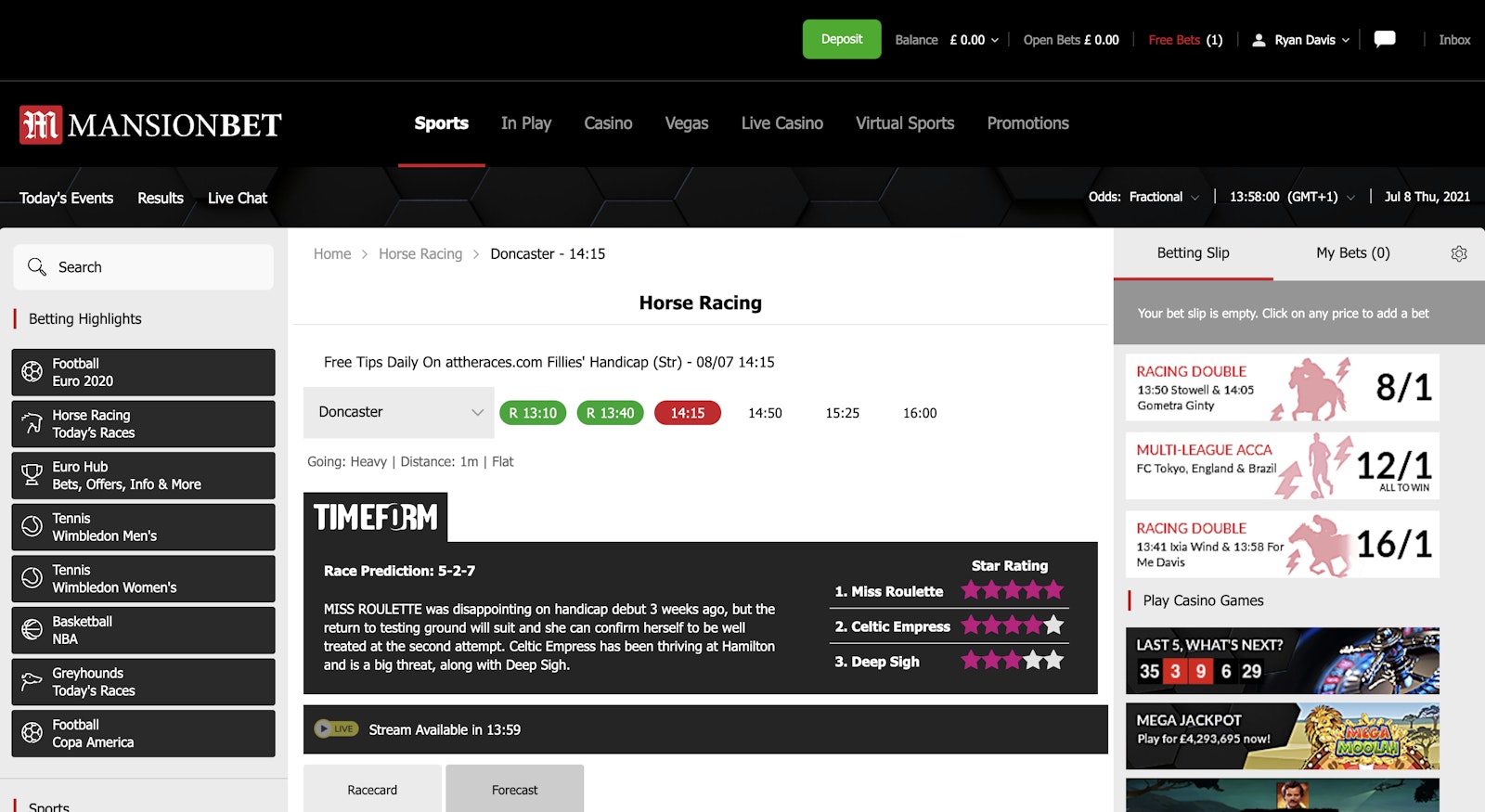Click the Euro Hub trophy icon
The width and height of the screenshot is (1485, 812).
tap(32, 475)
